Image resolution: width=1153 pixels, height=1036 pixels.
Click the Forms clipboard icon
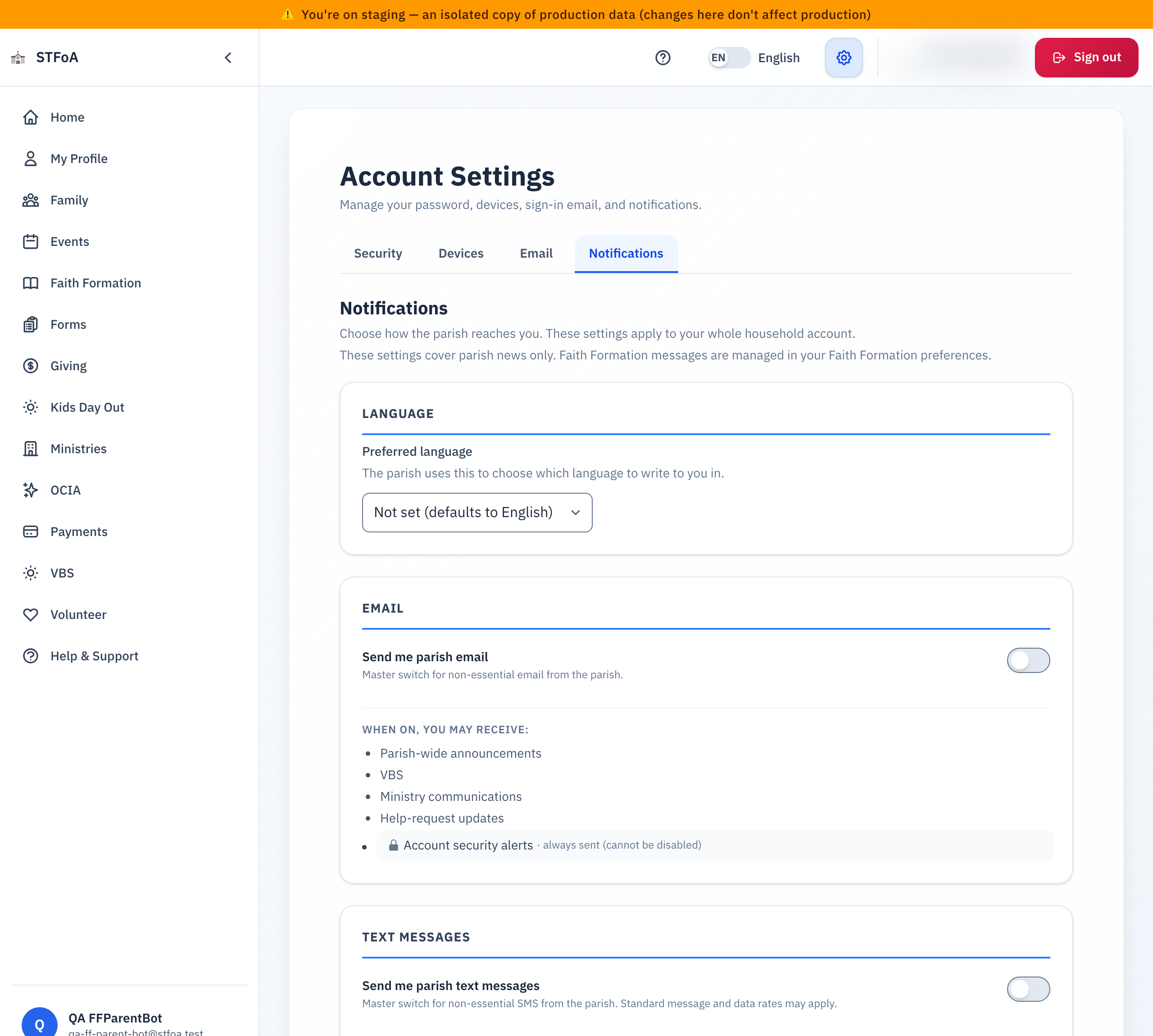31,324
